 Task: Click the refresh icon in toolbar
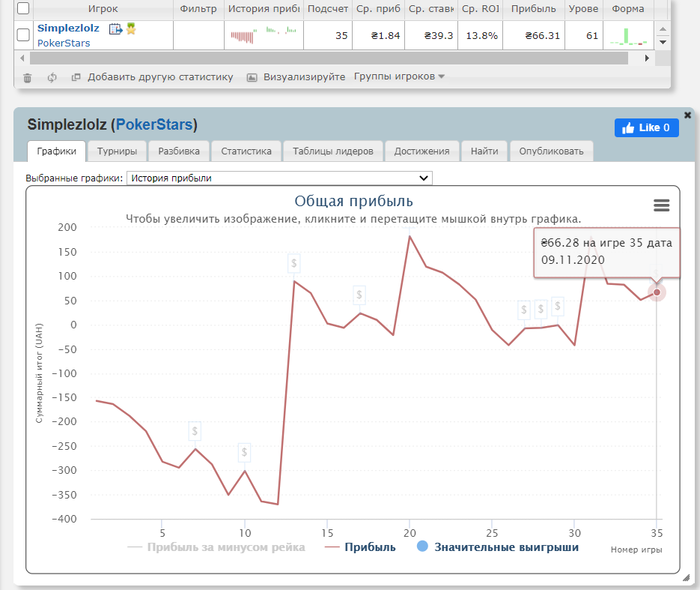click(52, 77)
